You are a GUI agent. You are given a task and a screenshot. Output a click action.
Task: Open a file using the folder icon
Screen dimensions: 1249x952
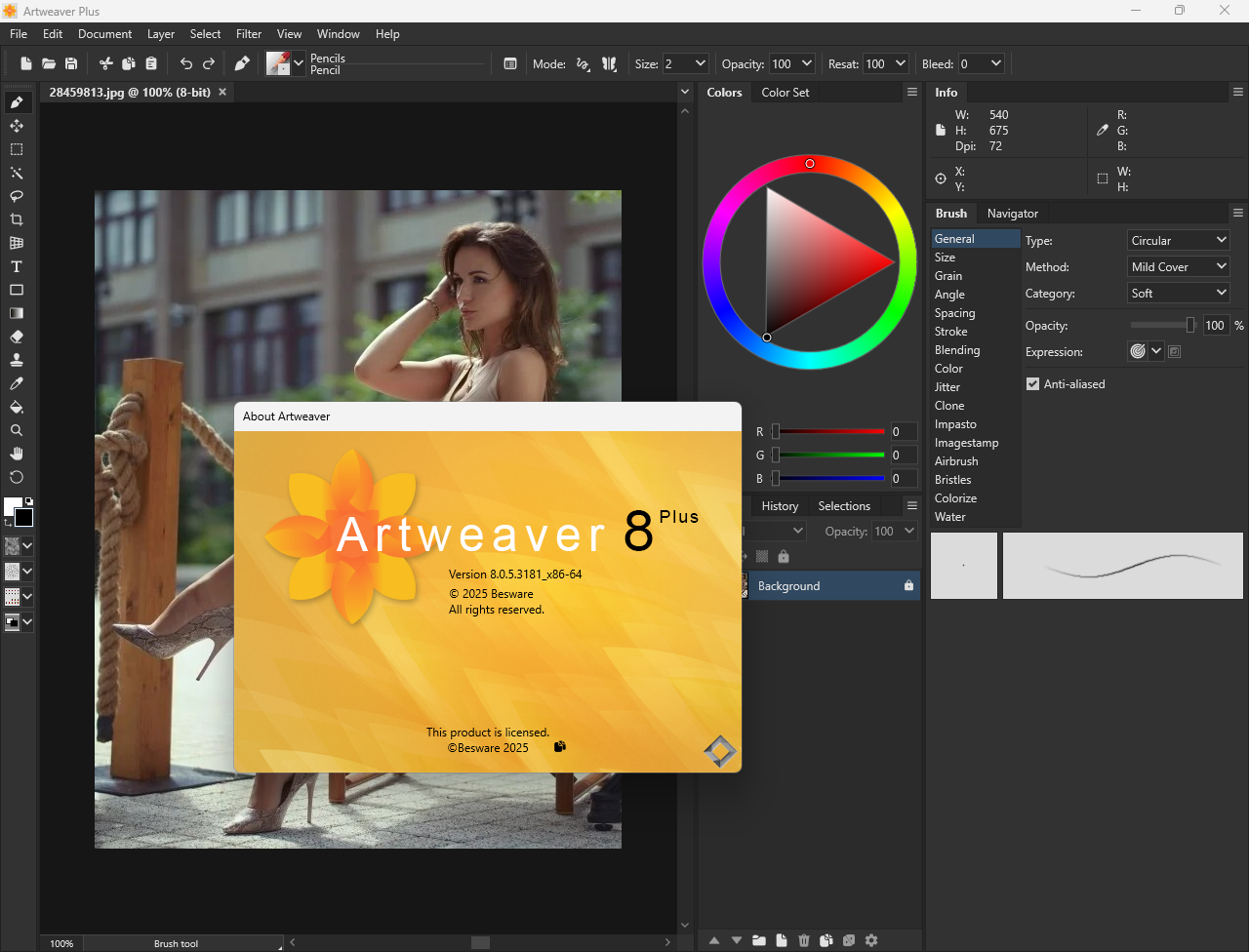(x=49, y=63)
